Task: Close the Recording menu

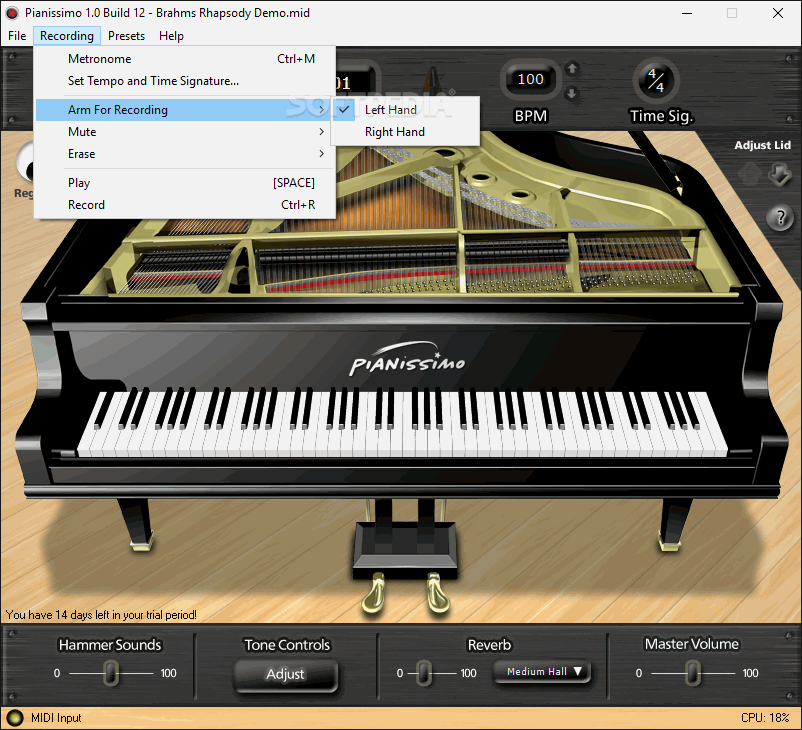Action: [x=67, y=36]
